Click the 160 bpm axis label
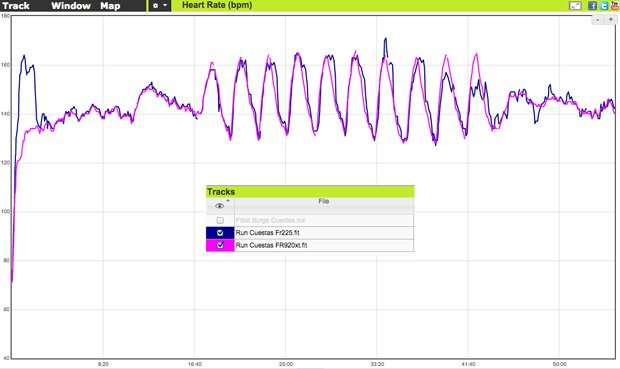Viewport: 620px width, 369px height. point(5,65)
